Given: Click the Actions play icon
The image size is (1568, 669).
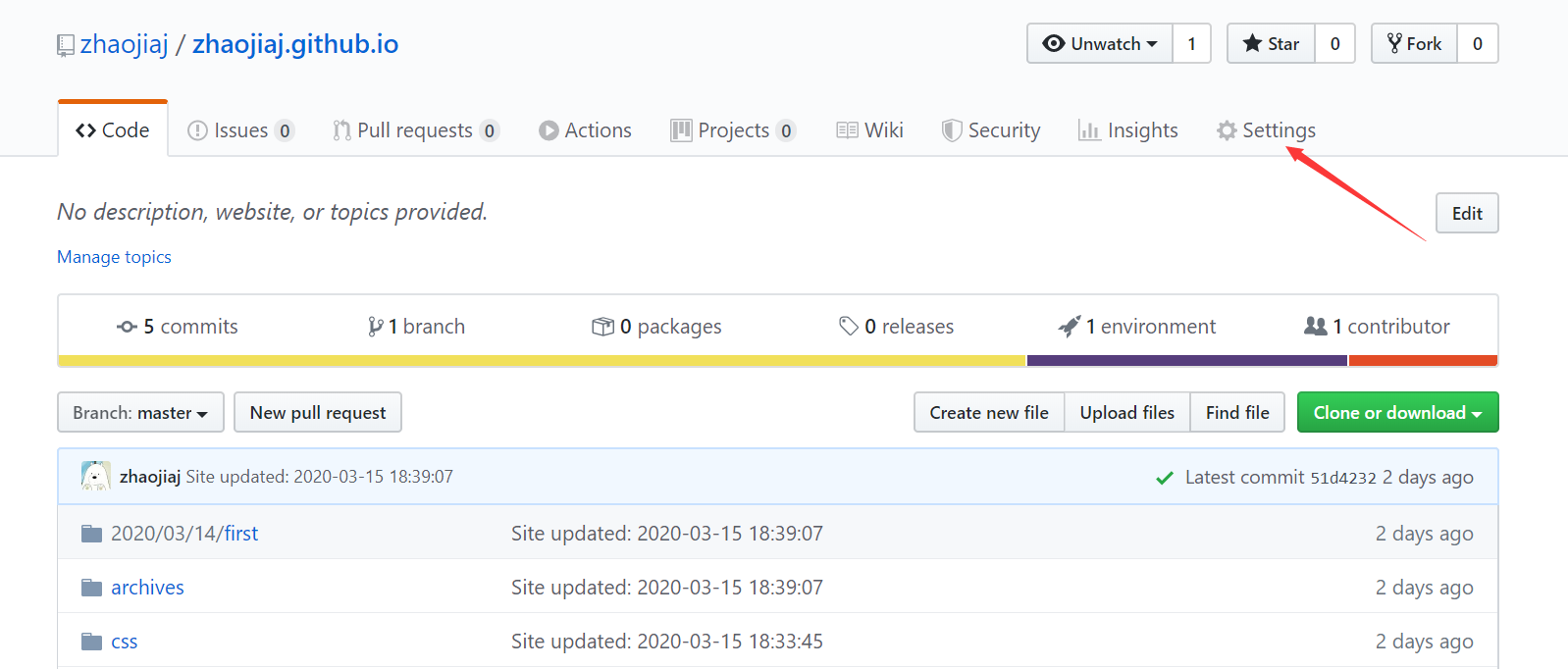Looking at the screenshot, I should [x=549, y=130].
